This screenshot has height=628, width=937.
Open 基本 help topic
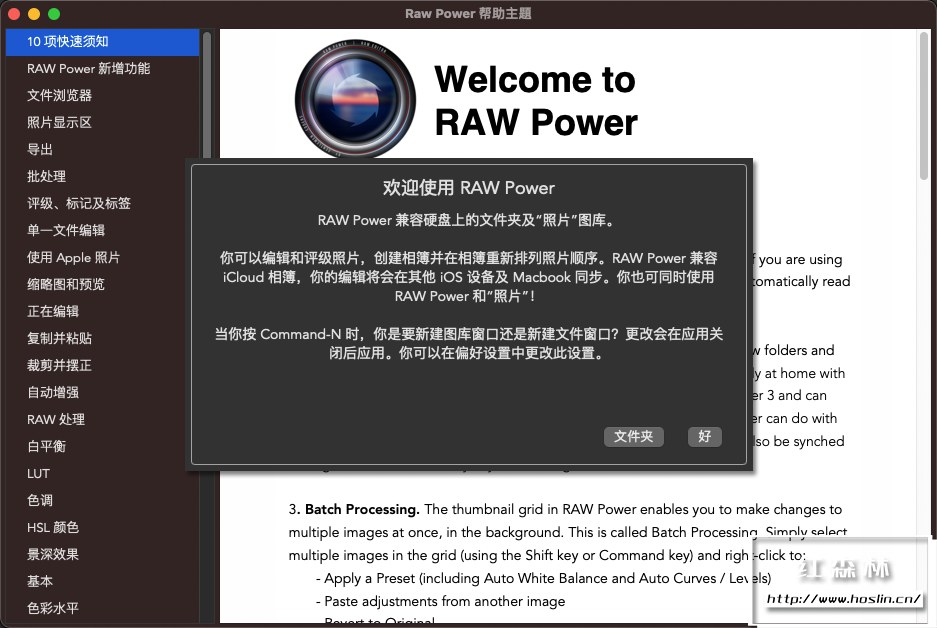(x=102, y=581)
